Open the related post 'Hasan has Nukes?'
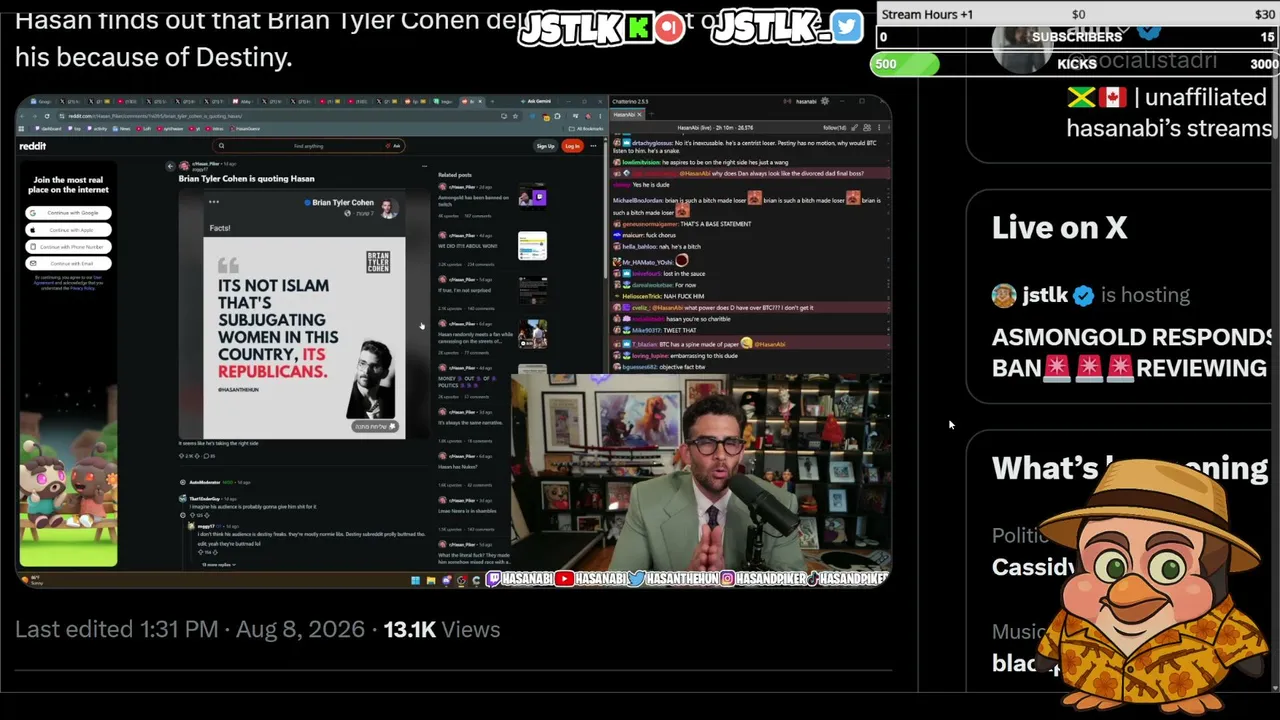The image size is (1280, 720). tap(458, 467)
